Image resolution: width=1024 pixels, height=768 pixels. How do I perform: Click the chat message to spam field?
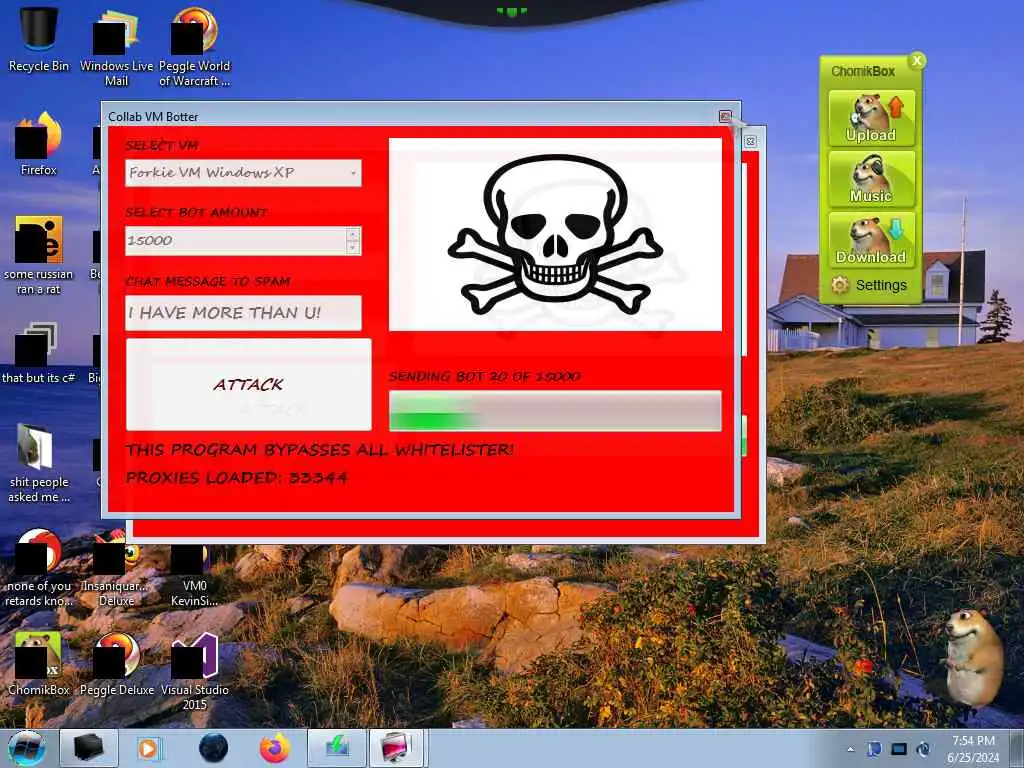(243, 313)
